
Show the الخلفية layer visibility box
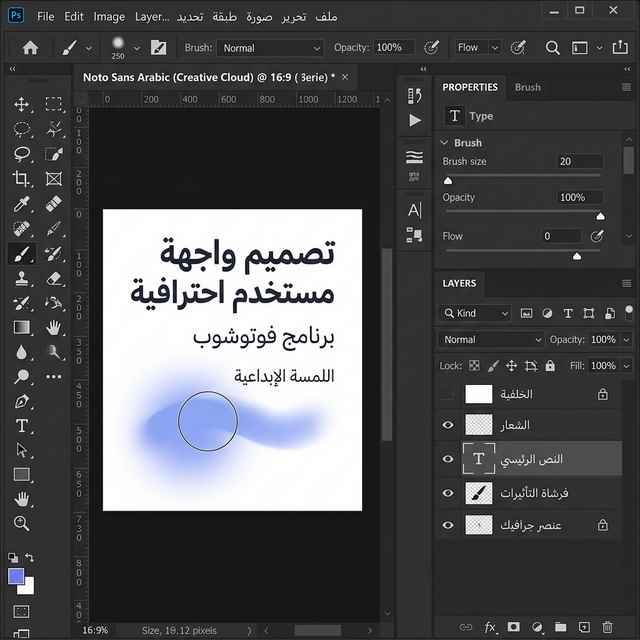coord(448,394)
